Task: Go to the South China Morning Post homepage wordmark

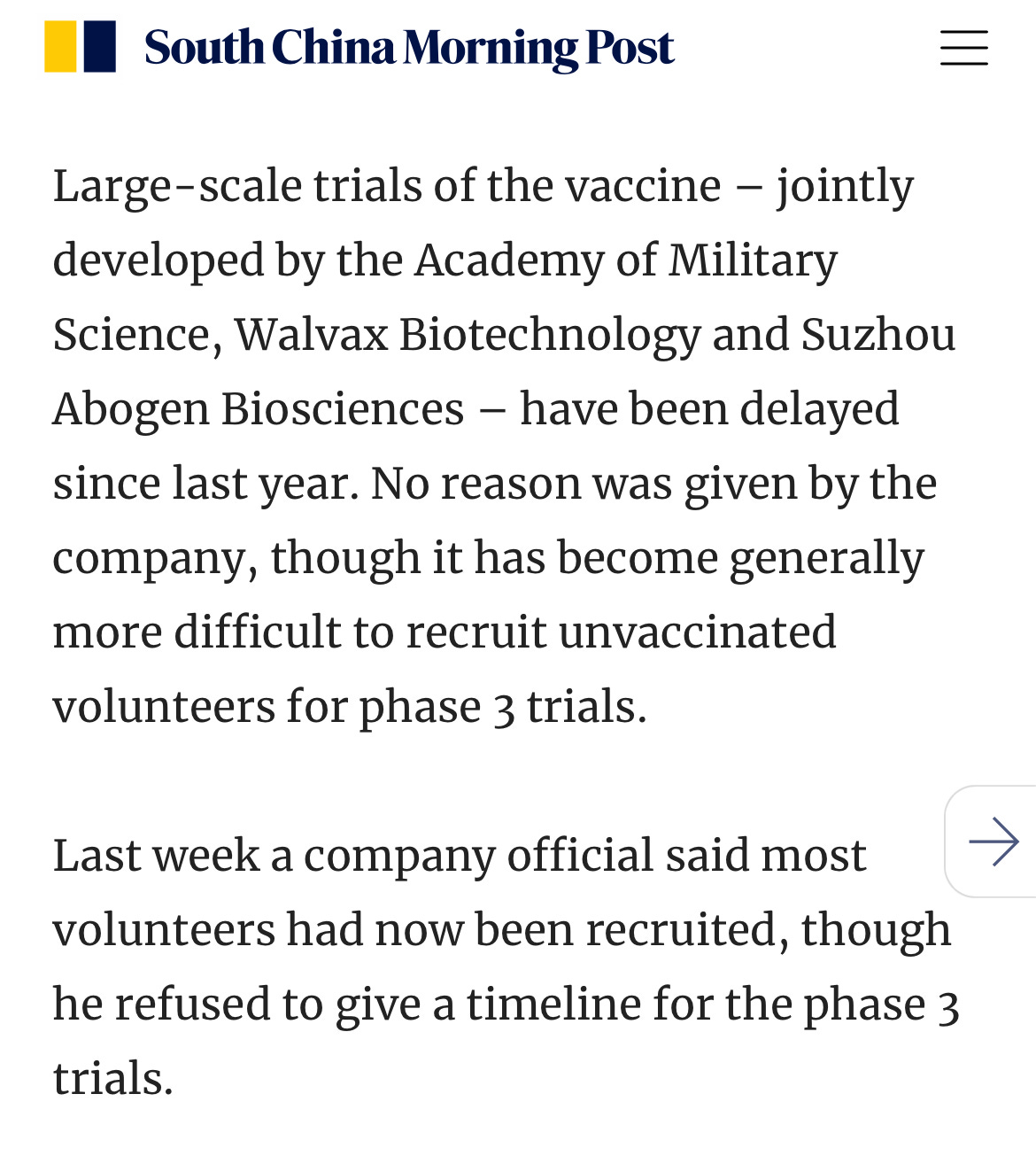Action: (x=409, y=49)
